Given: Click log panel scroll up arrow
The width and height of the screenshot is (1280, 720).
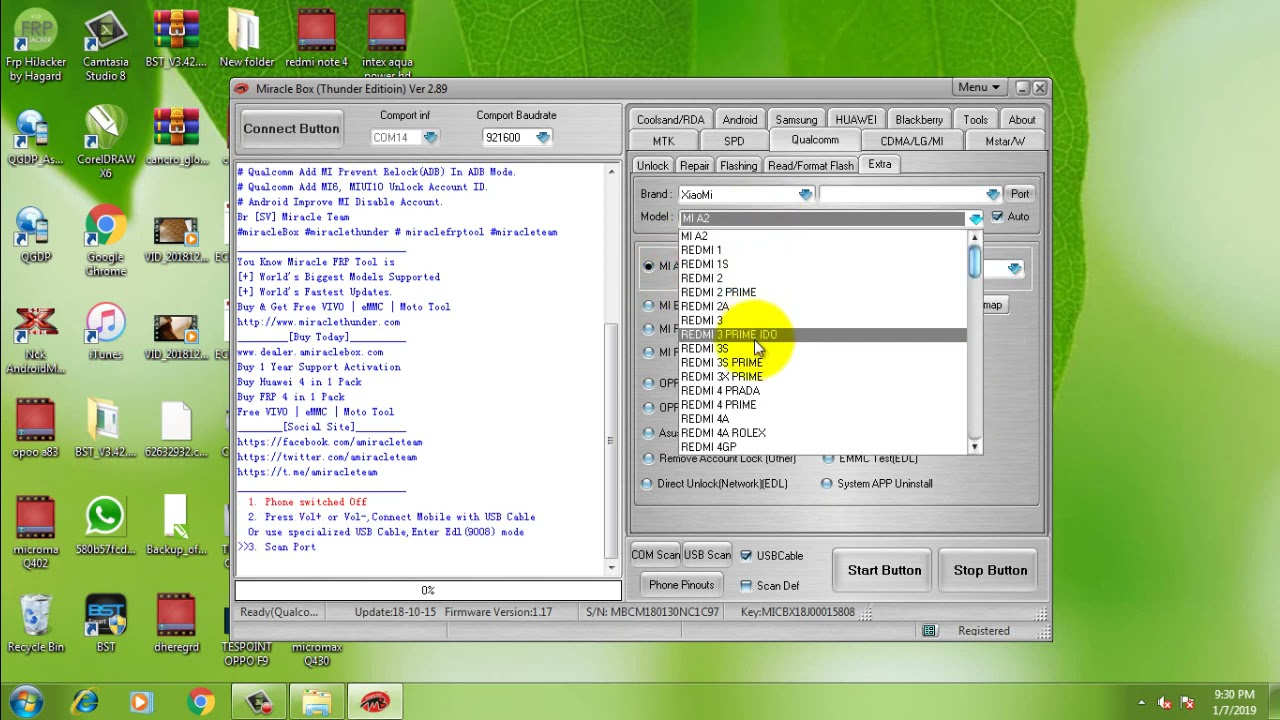Looking at the screenshot, I should 611,172.
